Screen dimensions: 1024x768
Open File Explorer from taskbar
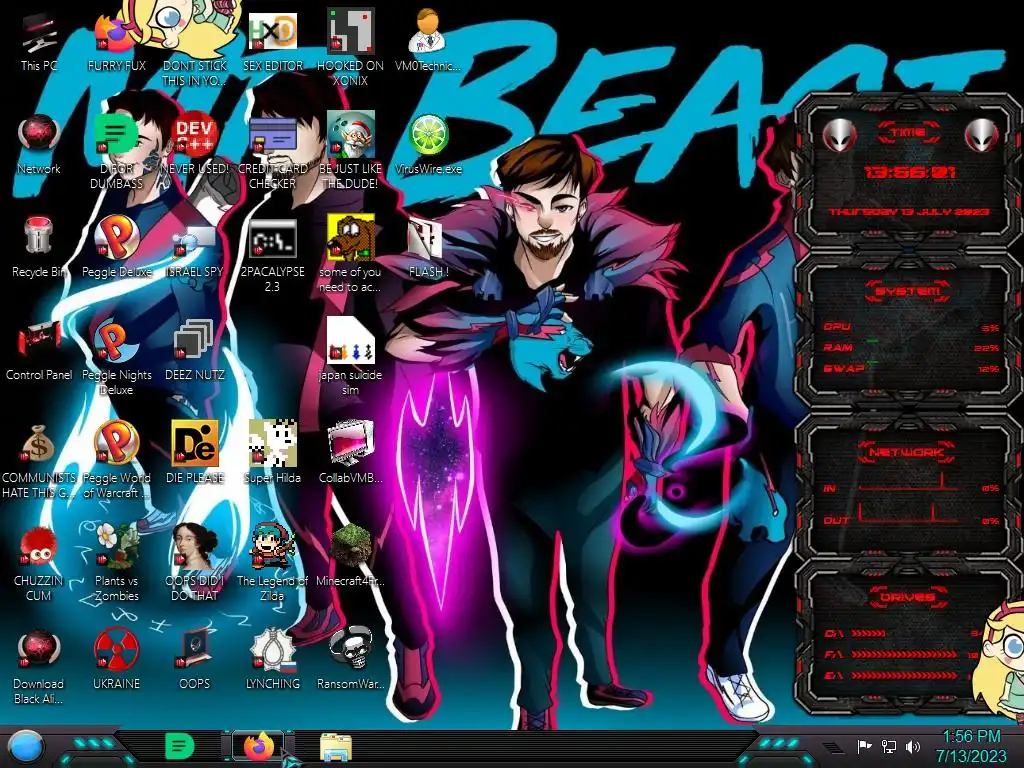coord(336,747)
